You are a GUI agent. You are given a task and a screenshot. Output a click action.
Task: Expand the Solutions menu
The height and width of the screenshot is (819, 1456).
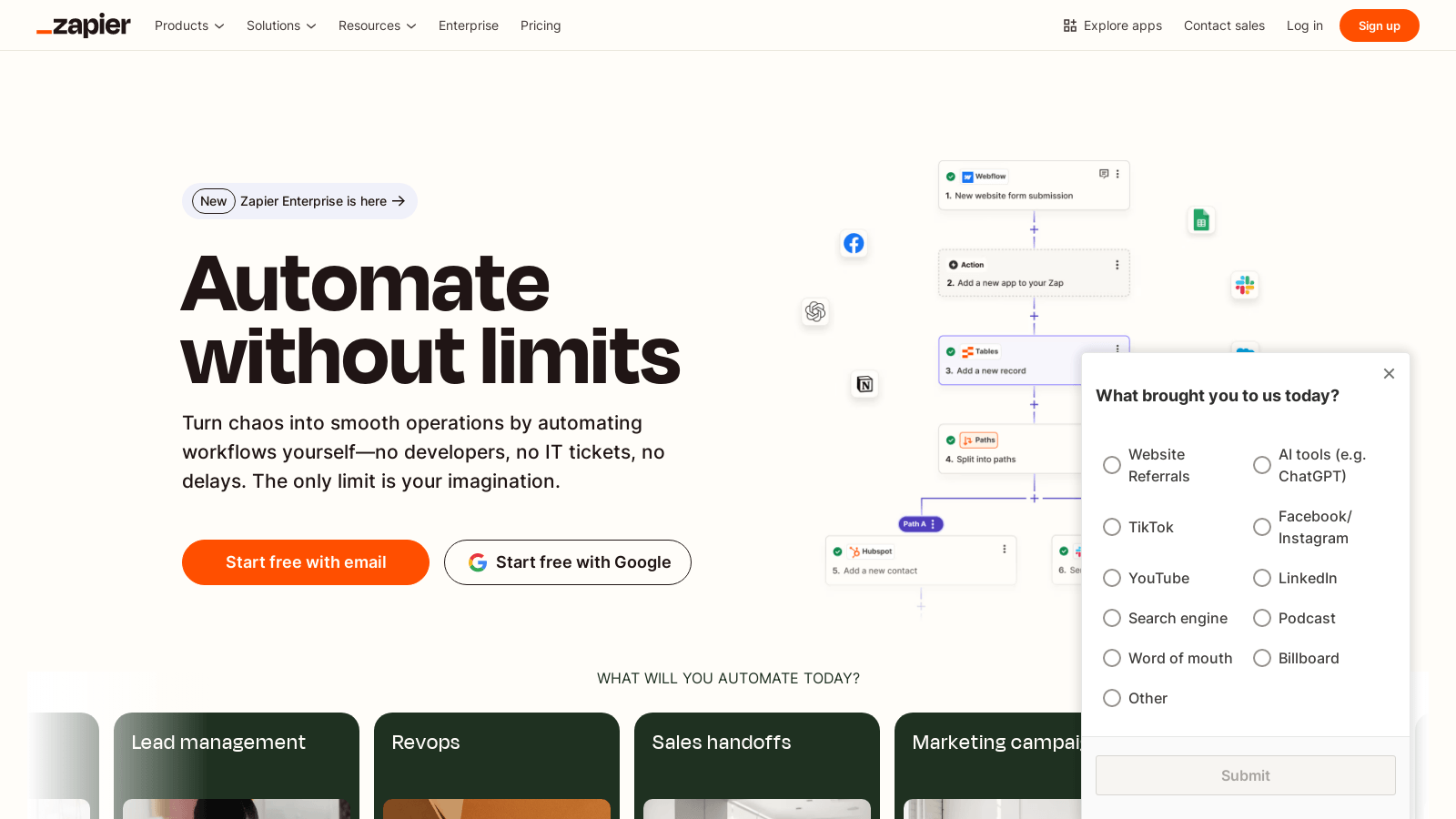[x=281, y=25]
